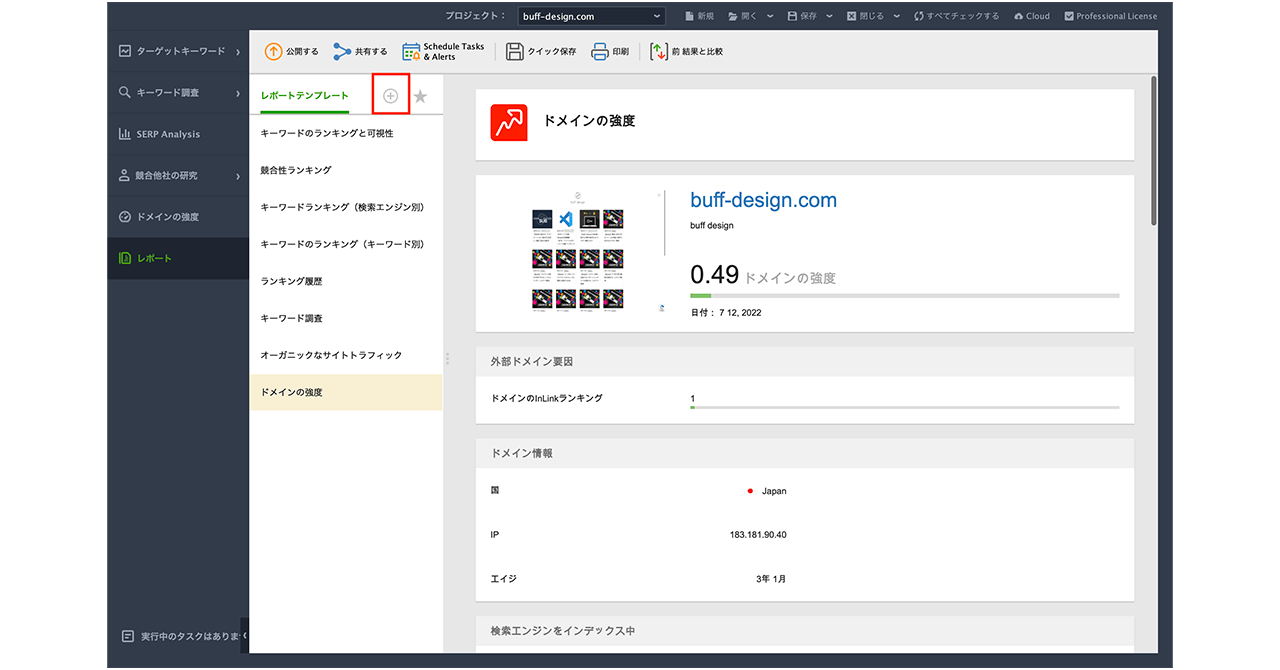Click the website preview thumbnail
The image size is (1280, 670).
point(578,255)
